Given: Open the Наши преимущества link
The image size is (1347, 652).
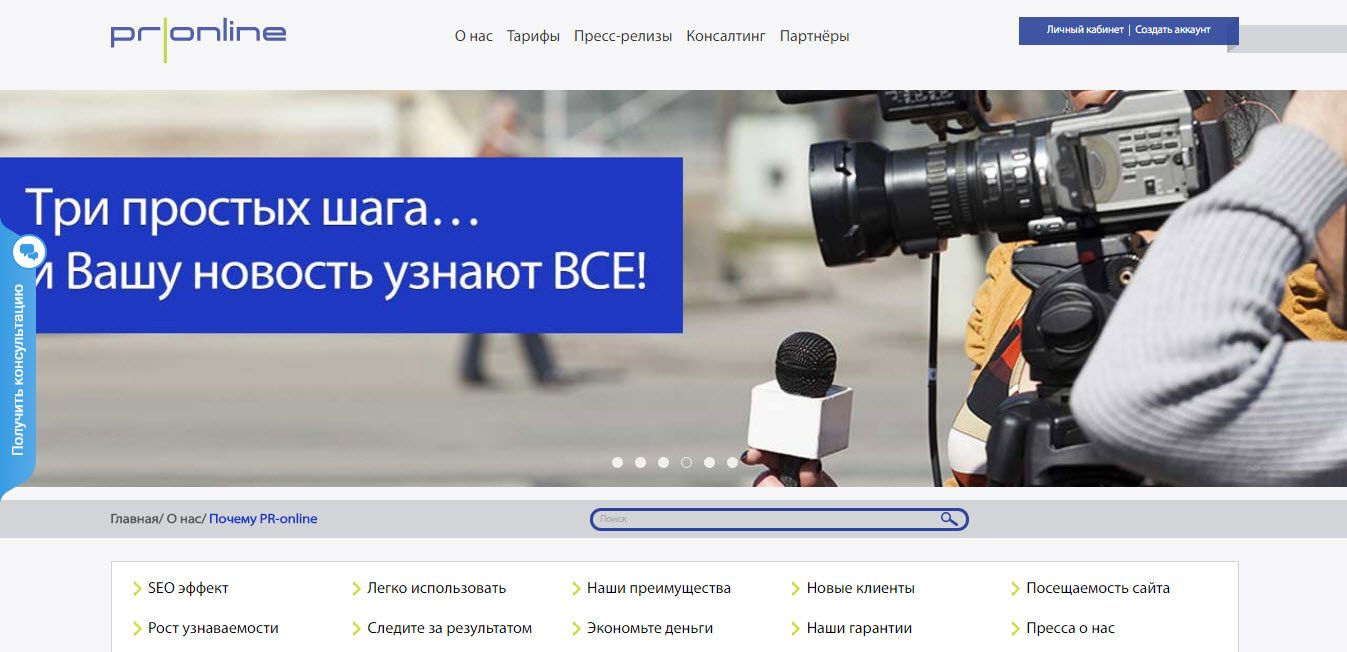Looking at the screenshot, I should pyautogui.click(x=659, y=588).
